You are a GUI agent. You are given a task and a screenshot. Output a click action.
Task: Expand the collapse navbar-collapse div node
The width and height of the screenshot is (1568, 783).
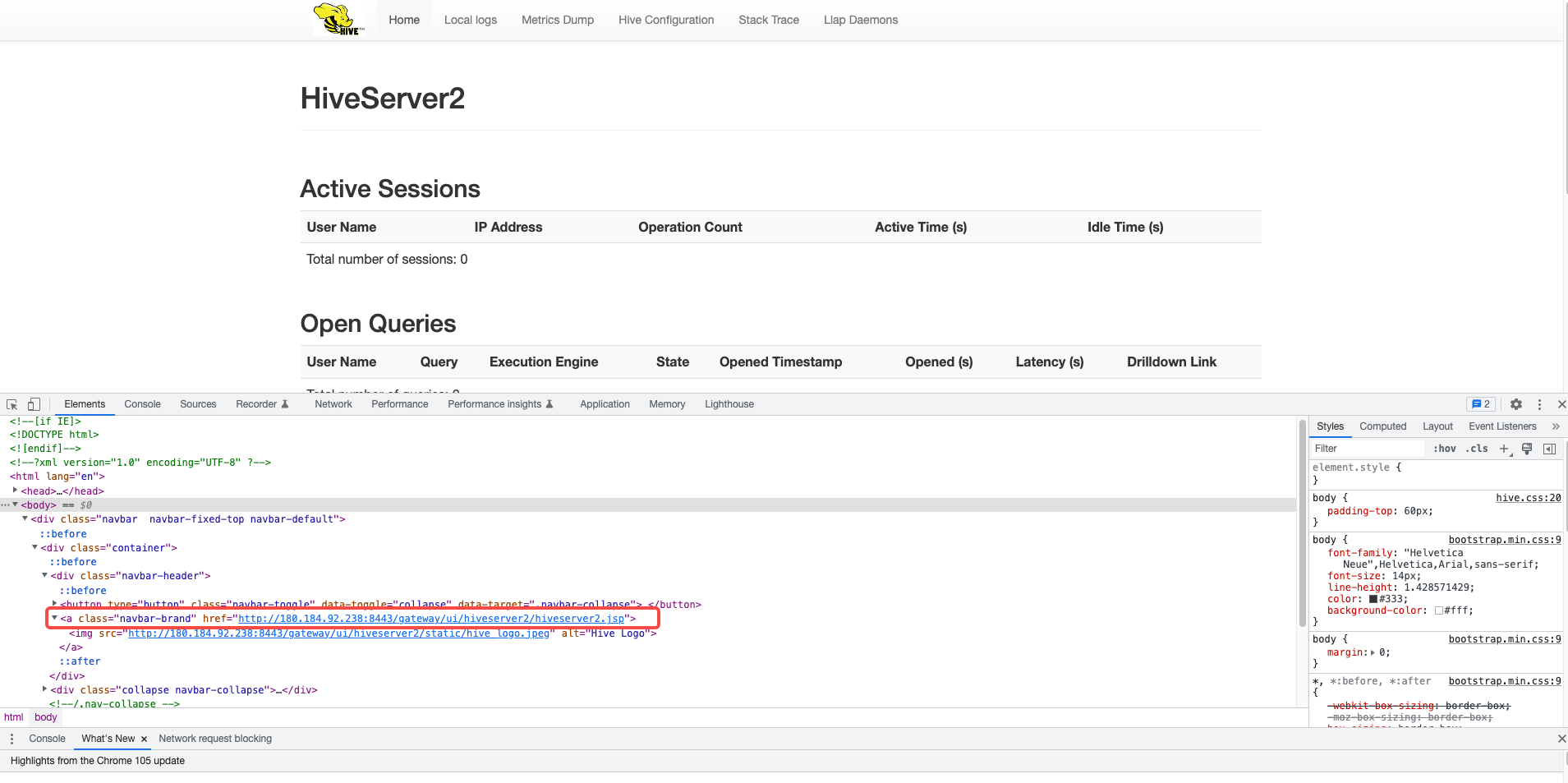click(x=44, y=689)
